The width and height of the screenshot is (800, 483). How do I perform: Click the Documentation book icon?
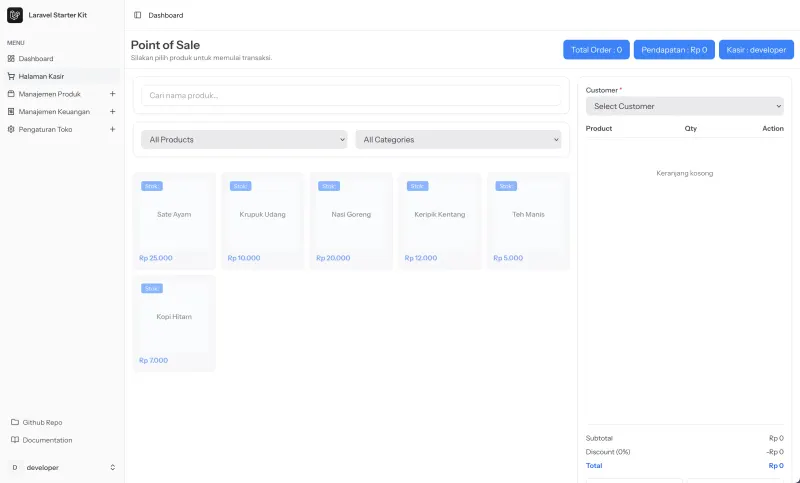point(15,440)
